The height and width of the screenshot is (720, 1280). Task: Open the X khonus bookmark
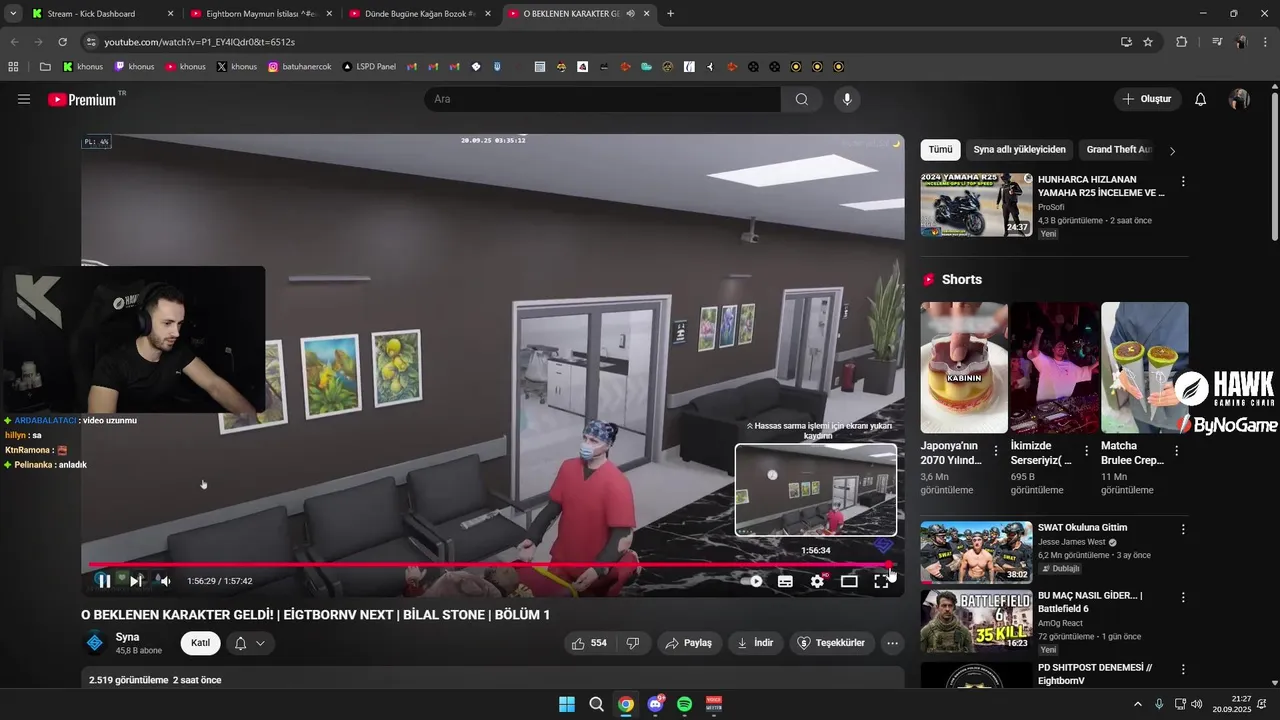pos(237,67)
